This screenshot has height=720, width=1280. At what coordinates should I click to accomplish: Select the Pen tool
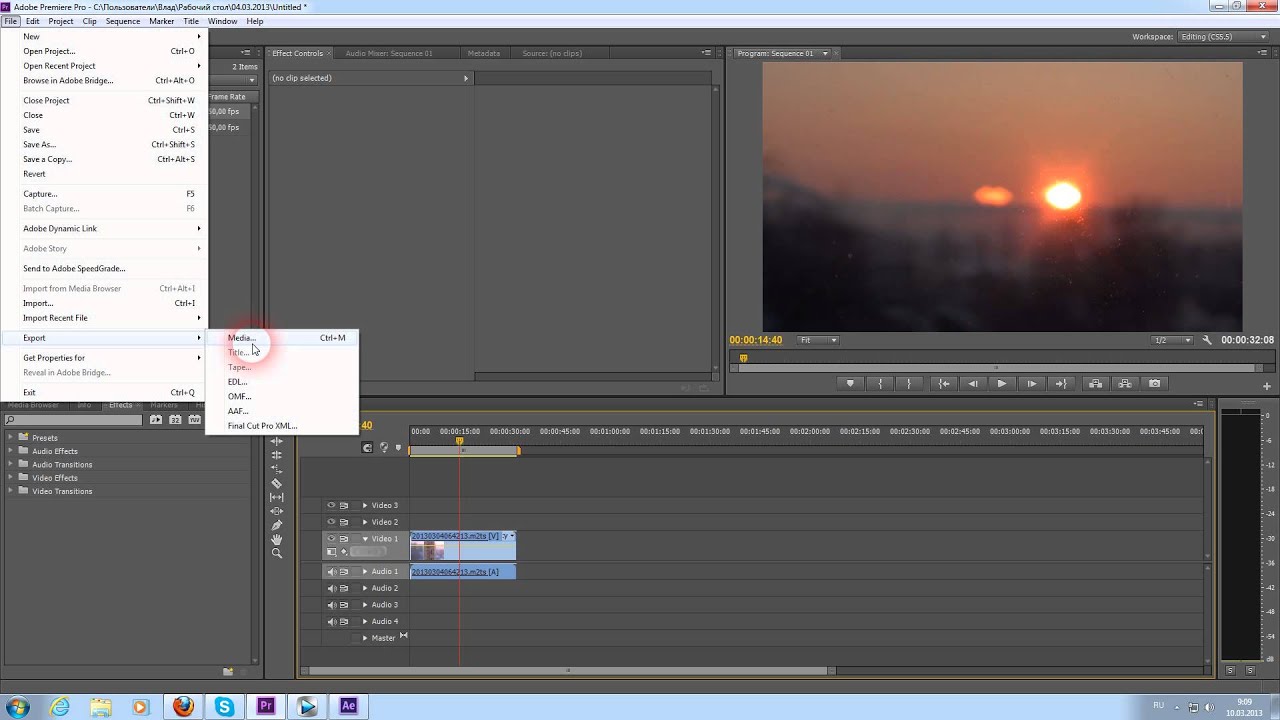click(x=277, y=525)
